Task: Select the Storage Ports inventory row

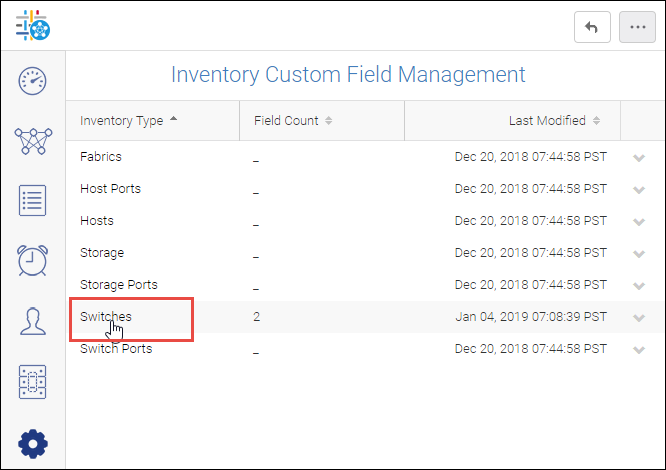Action: [x=118, y=285]
